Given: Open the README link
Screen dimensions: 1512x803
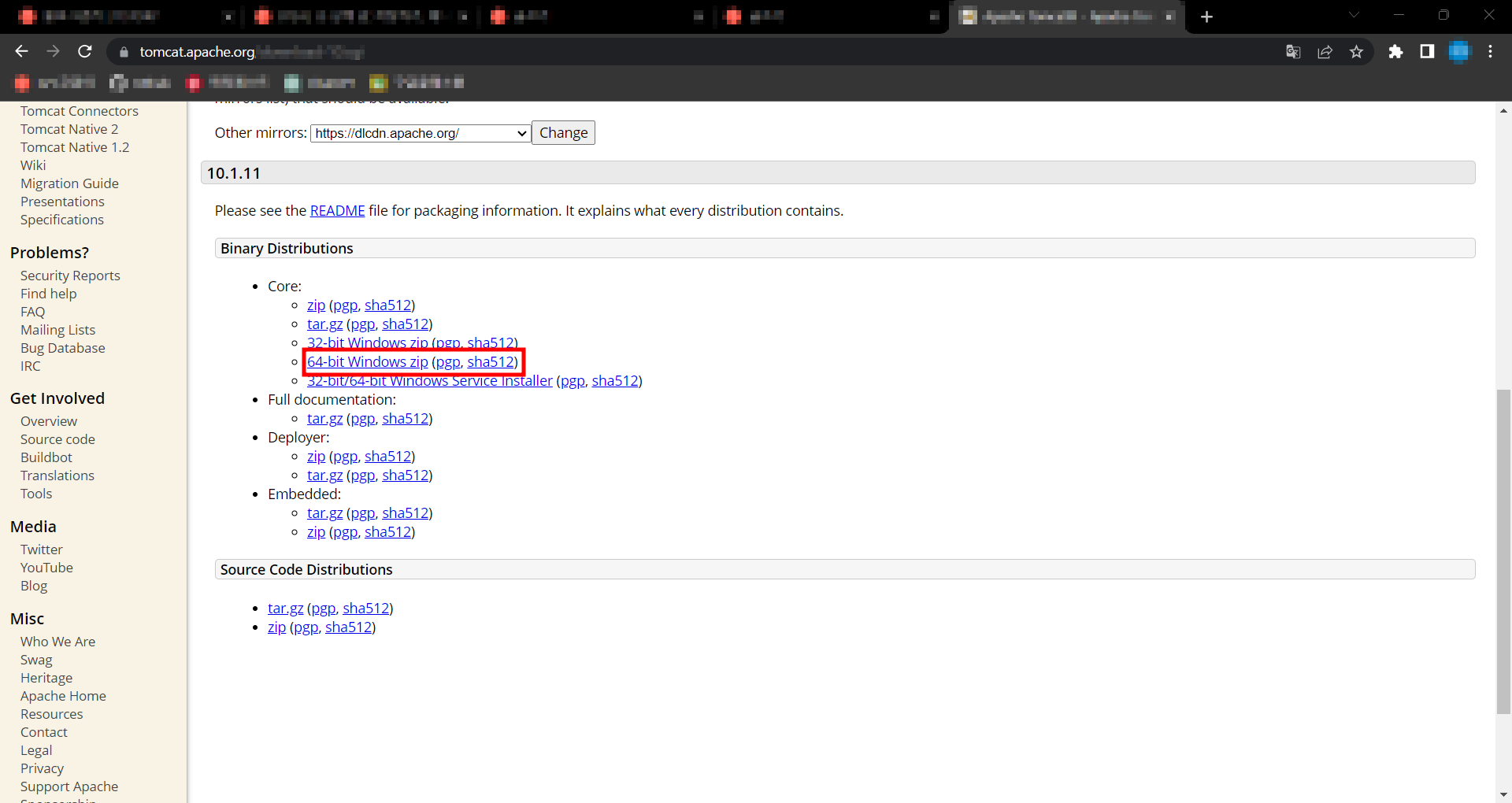Looking at the screenshot, I should (337, 211).
